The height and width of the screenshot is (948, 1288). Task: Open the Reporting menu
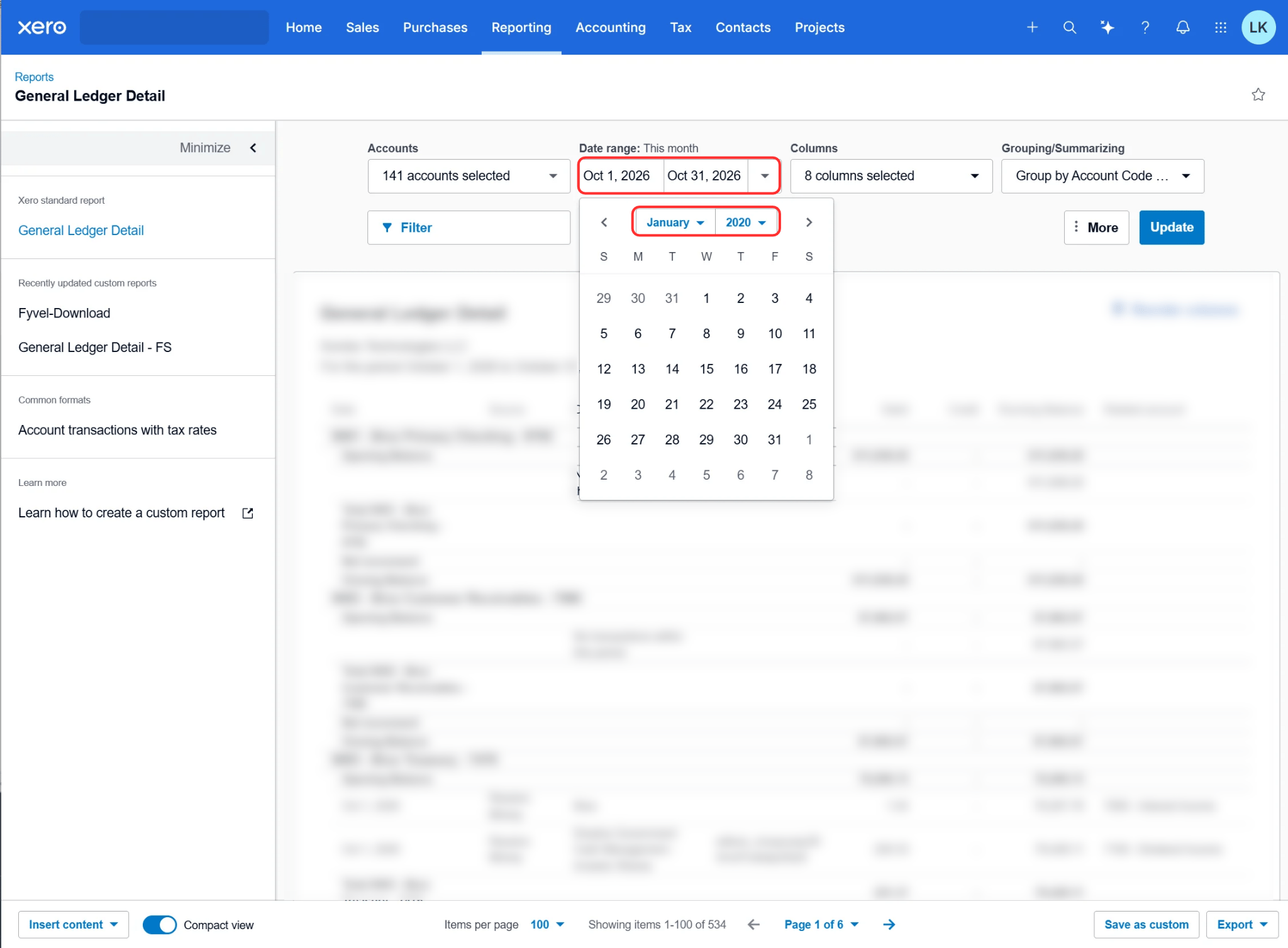pos(521,27)
